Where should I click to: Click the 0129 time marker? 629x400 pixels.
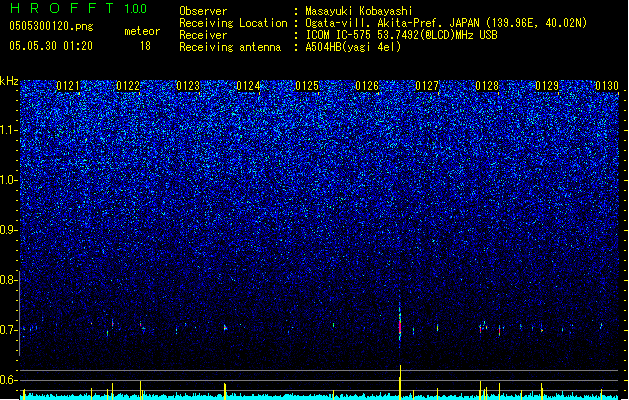(547, 86)
